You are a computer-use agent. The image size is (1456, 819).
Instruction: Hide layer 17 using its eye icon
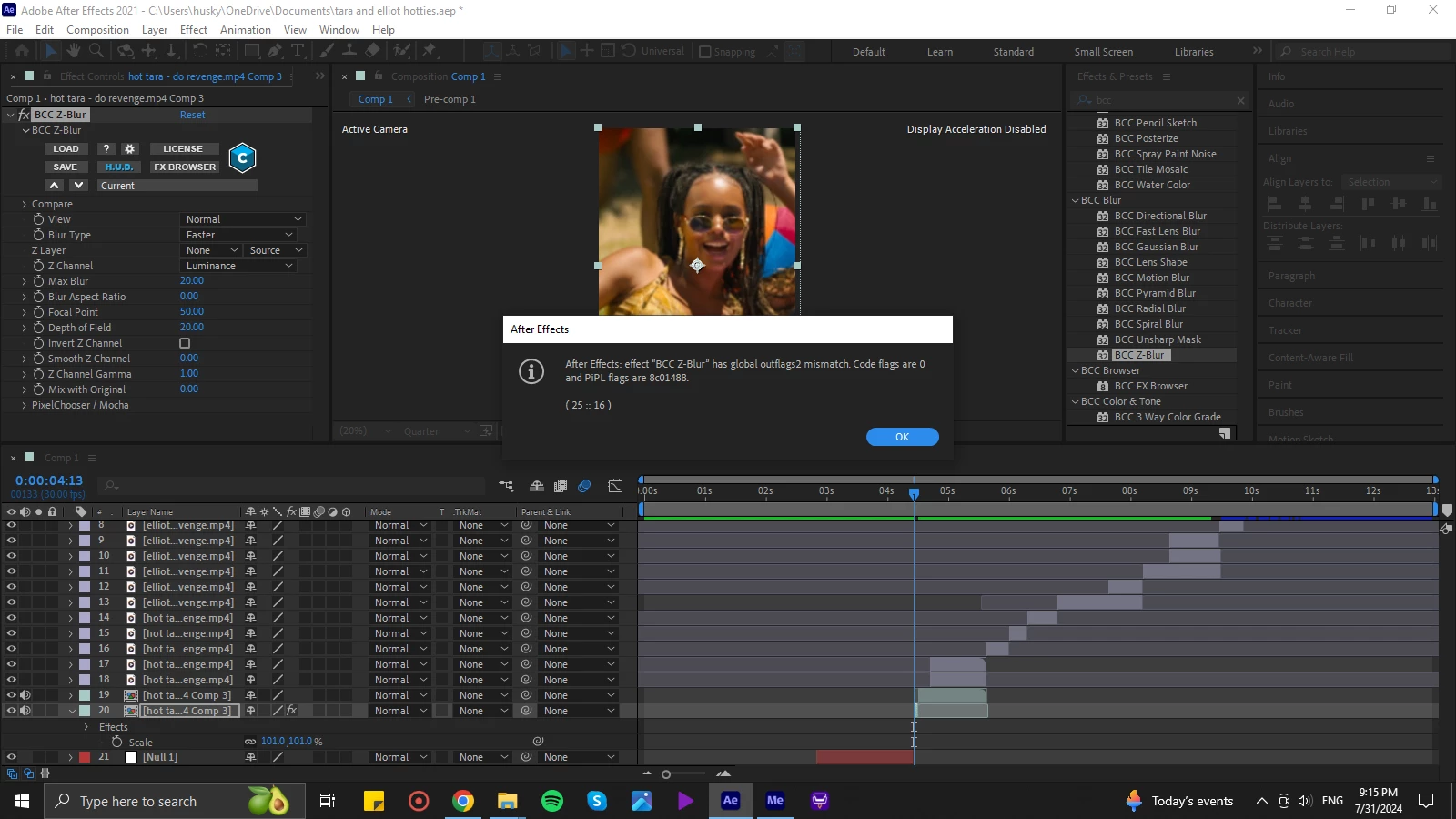12,664
